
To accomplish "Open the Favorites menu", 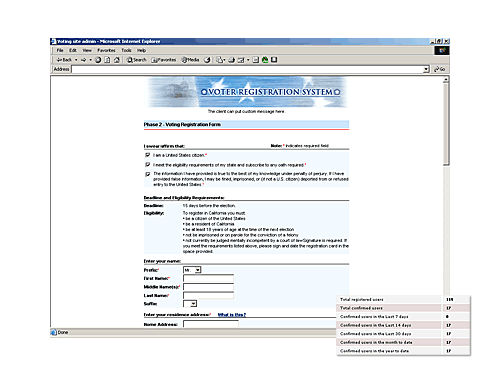I will coord(106,50).
